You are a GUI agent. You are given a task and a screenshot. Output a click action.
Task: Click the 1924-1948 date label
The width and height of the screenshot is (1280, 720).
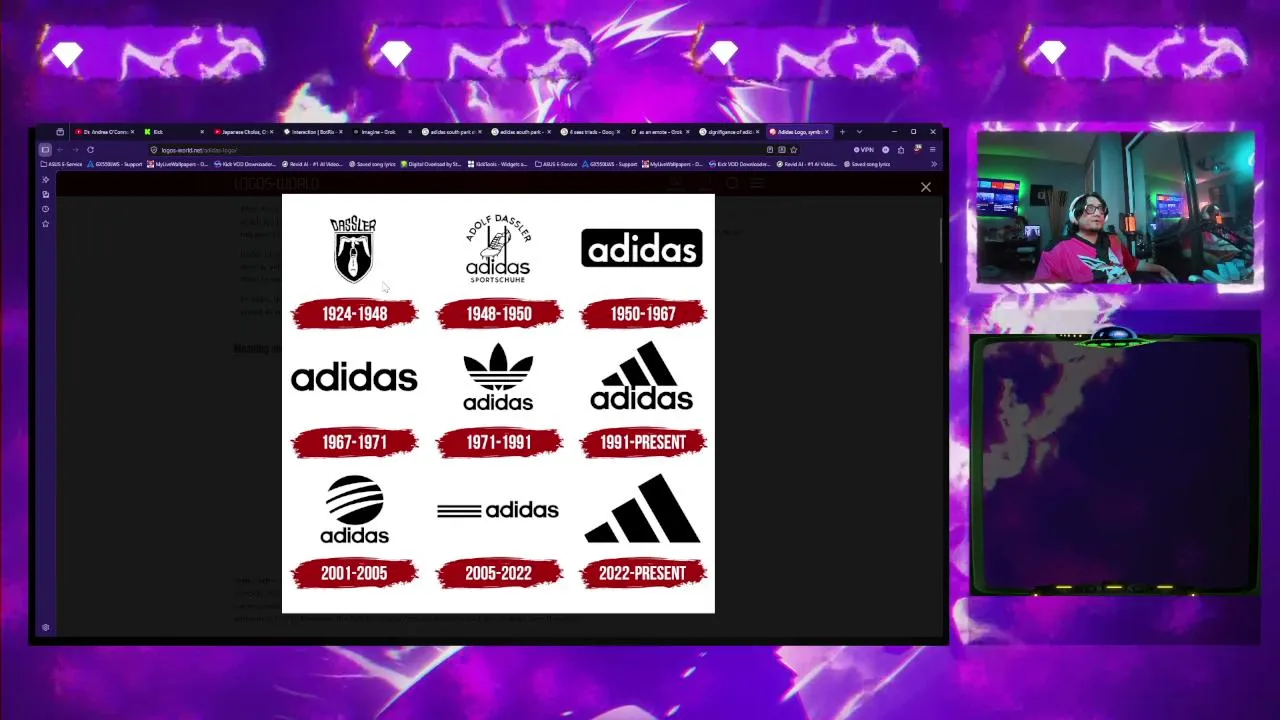click(x=354, y=314)
